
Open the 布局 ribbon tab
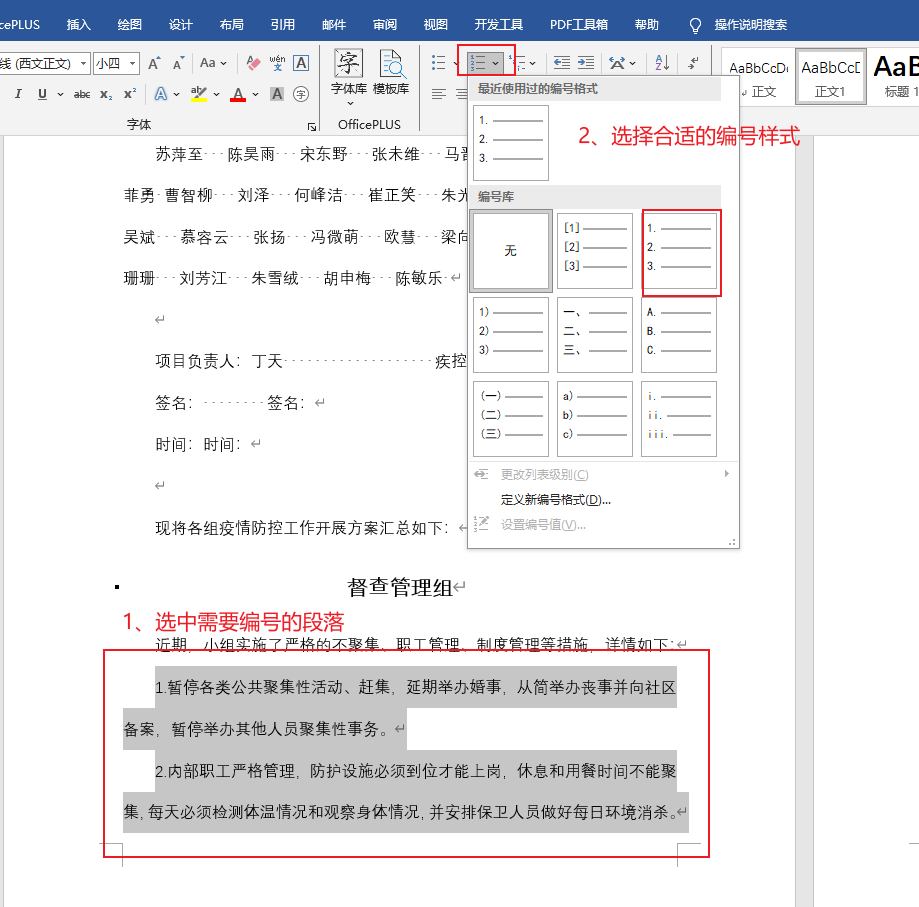[232, 25]
